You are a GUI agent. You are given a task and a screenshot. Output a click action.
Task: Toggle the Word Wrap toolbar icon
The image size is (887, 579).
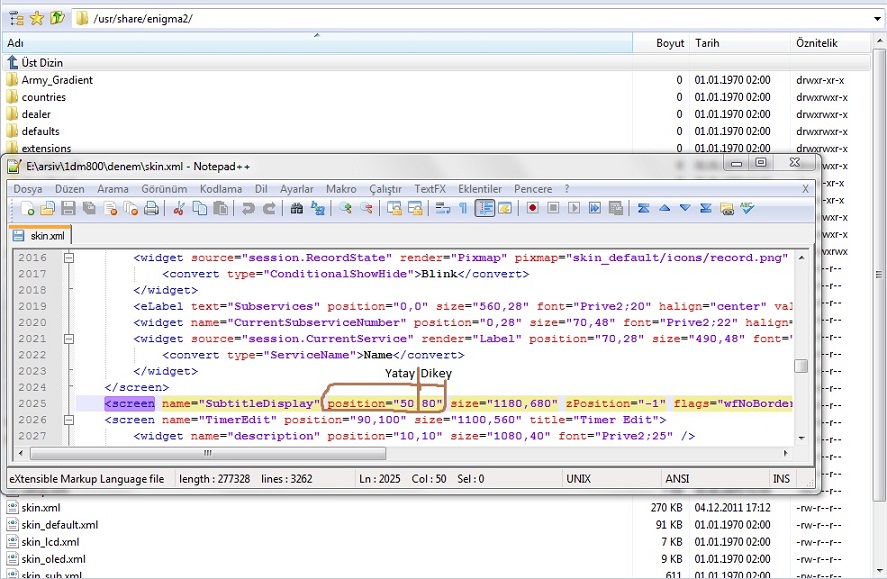coord(442,209)
